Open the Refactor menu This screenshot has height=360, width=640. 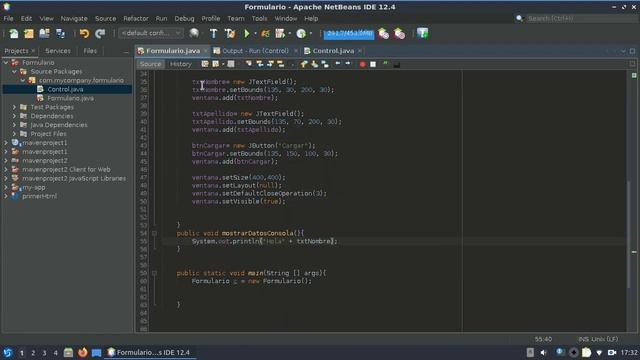click(x=136, y=18)
